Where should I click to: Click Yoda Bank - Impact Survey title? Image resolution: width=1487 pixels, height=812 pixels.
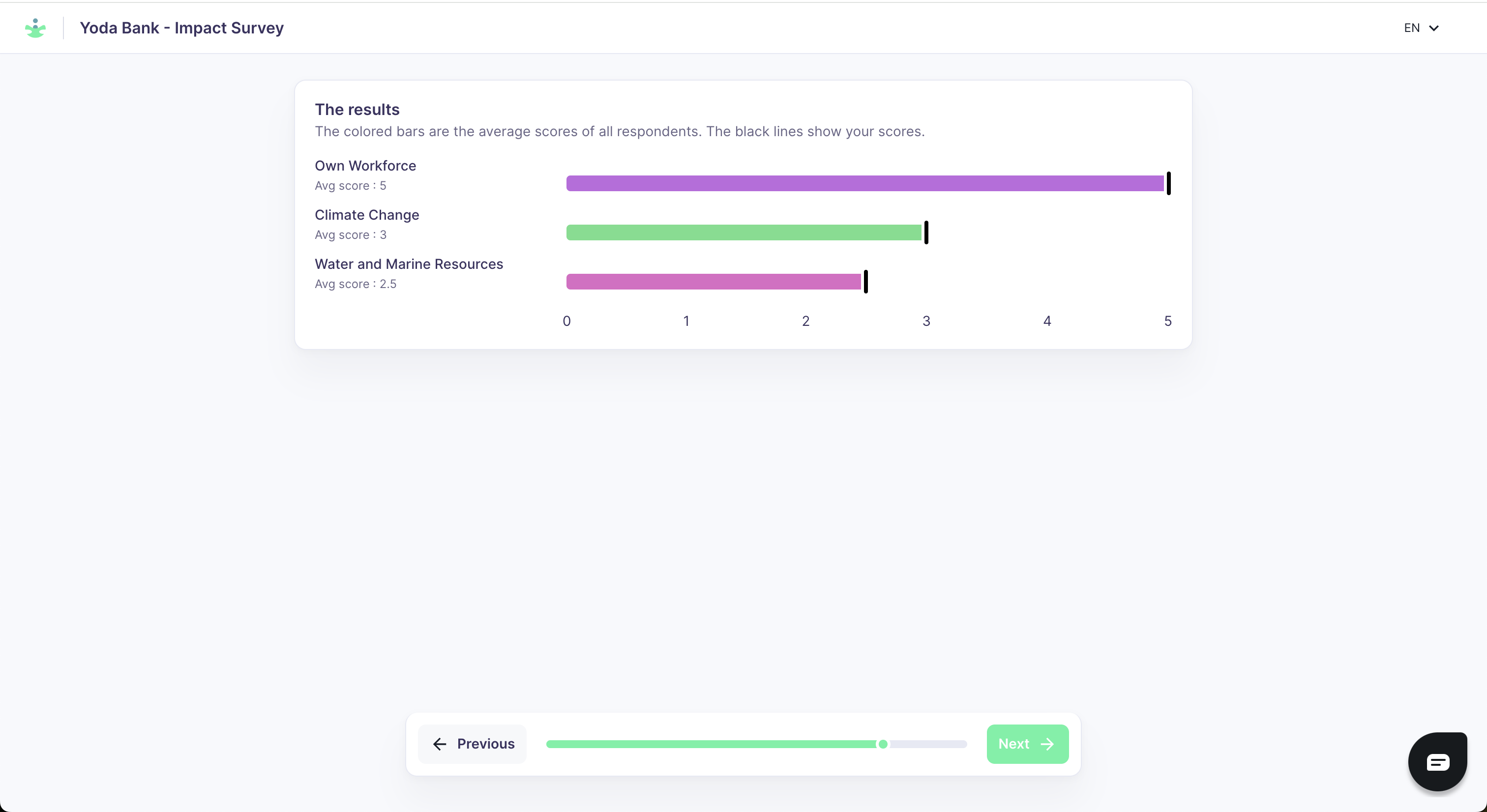pos(181,28)
